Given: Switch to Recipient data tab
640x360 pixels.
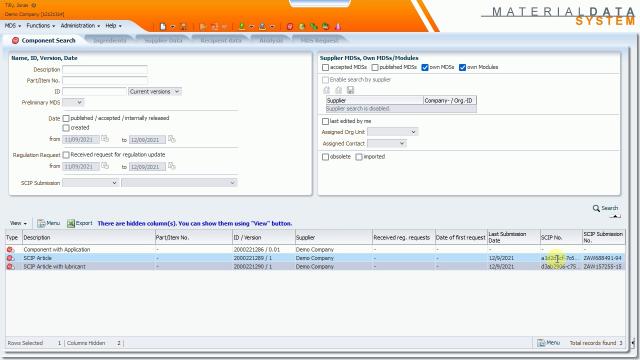Looking at the screenshot, I should pos(221,40).
